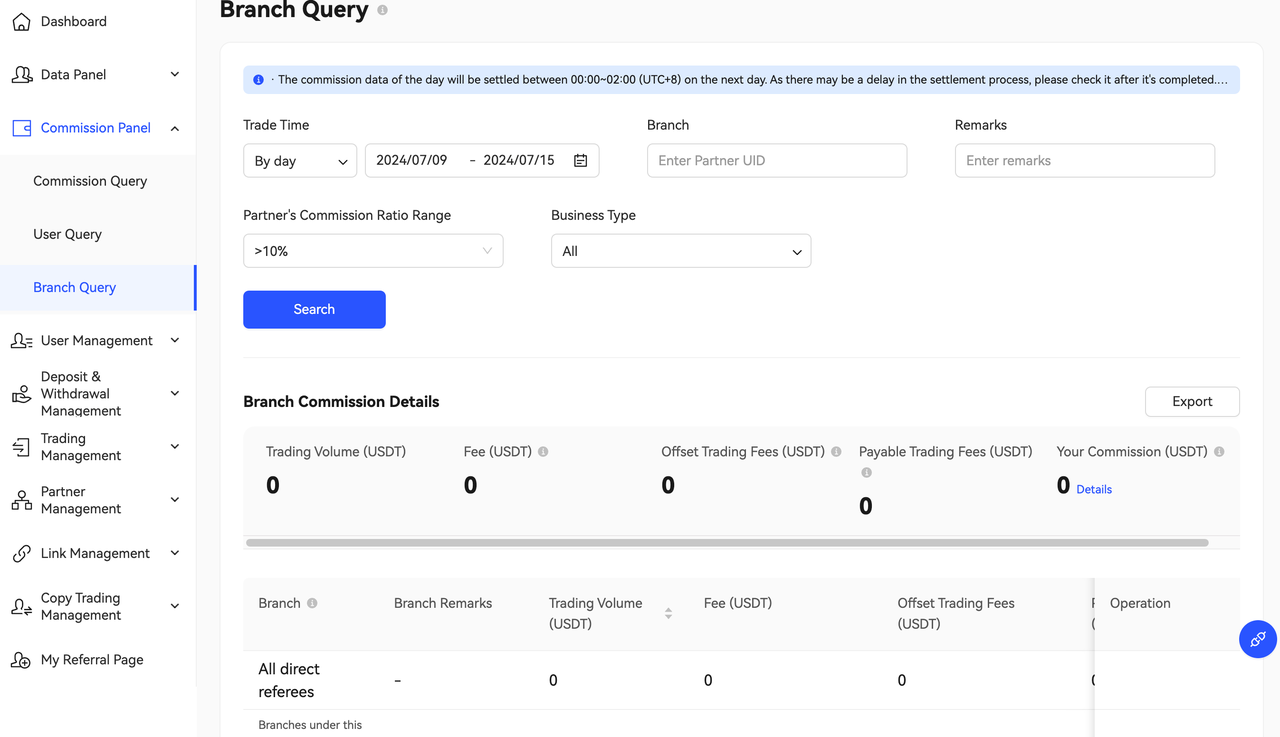Click info icon beside Fee (USDT) summary
This screenshot has height=737, width=1280.
pos(543,452)
